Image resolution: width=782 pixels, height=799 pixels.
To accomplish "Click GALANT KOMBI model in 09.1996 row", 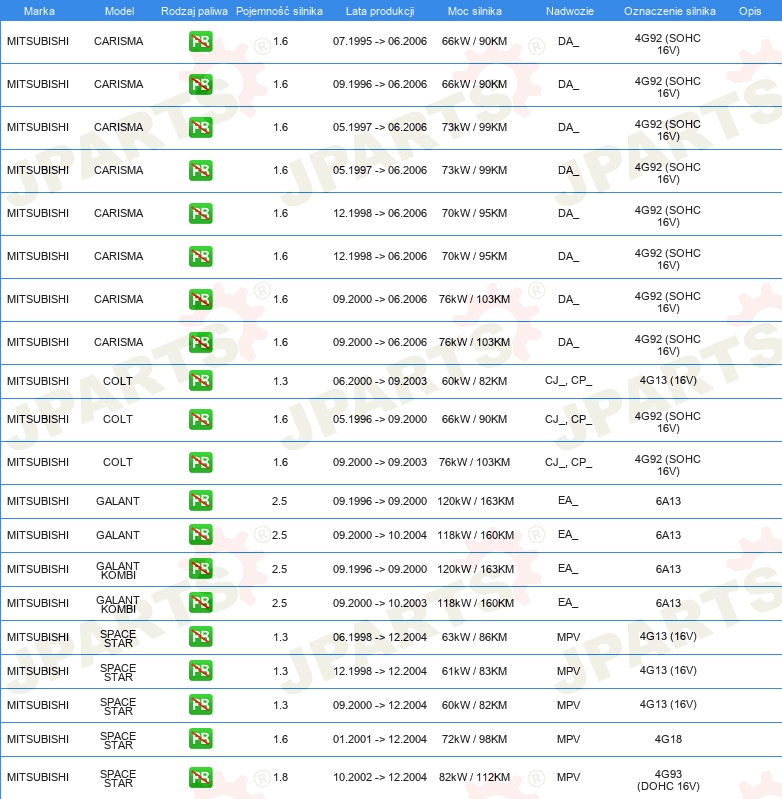I will pos(118,570).
